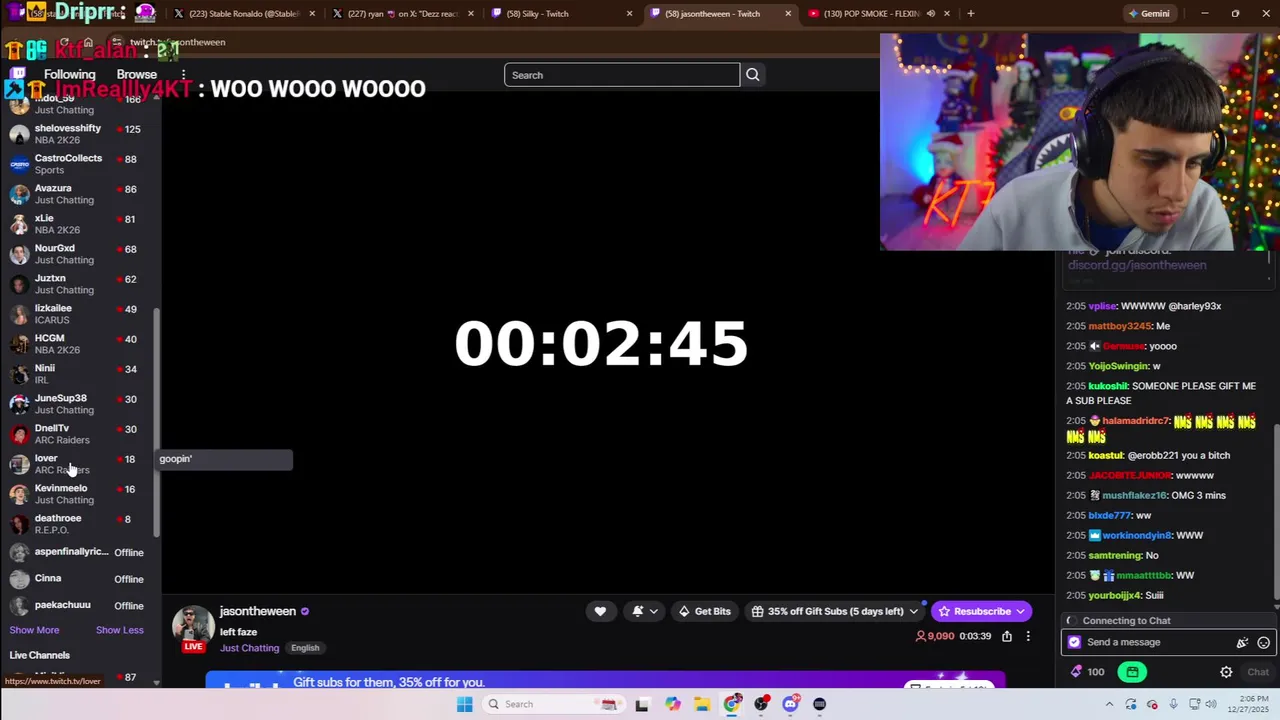1280x720 pixels.
Task: Show hidden system tray icons chevron
Action: click(1112, 704)
